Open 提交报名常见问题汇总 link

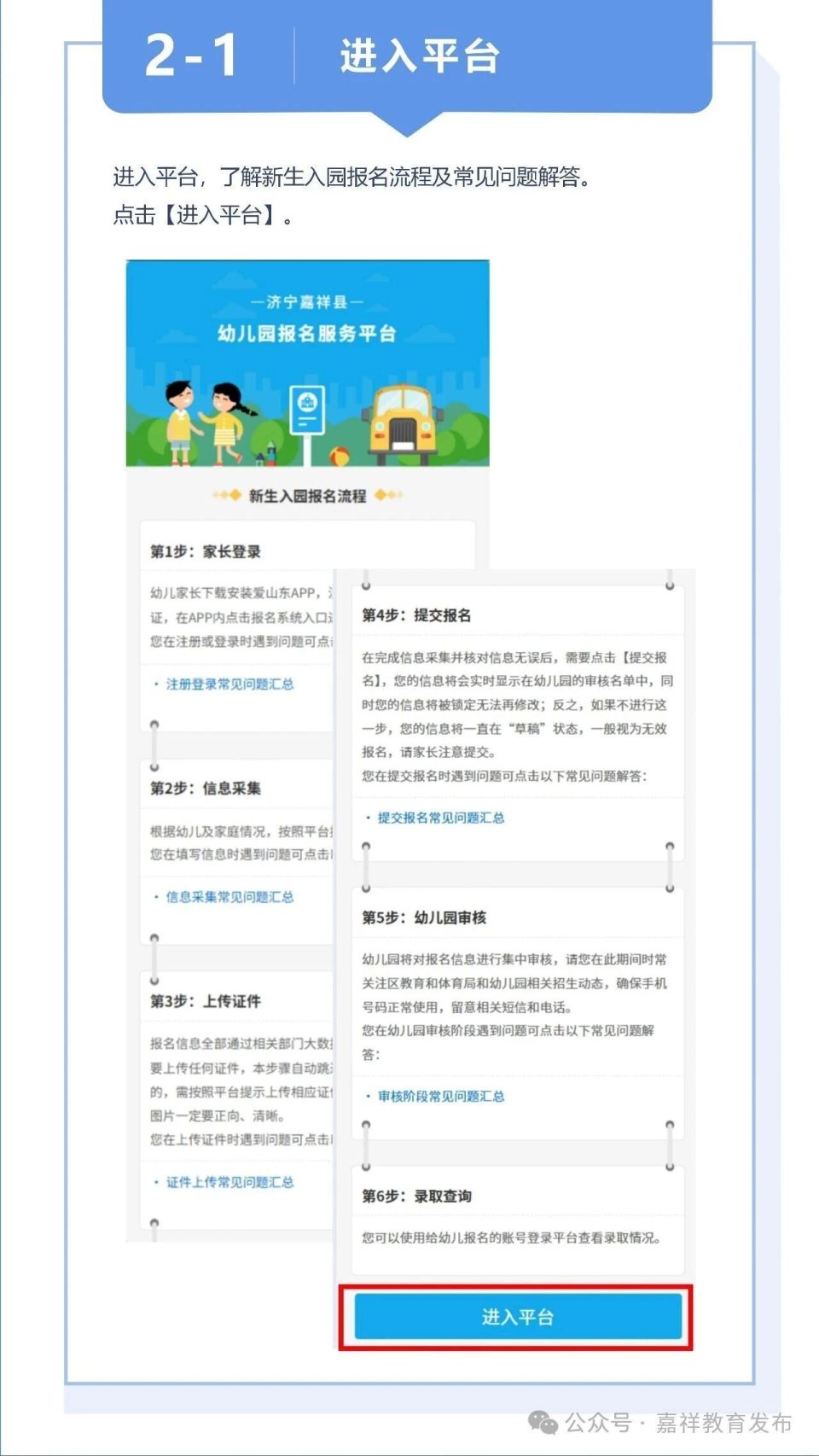coord(440,818)
